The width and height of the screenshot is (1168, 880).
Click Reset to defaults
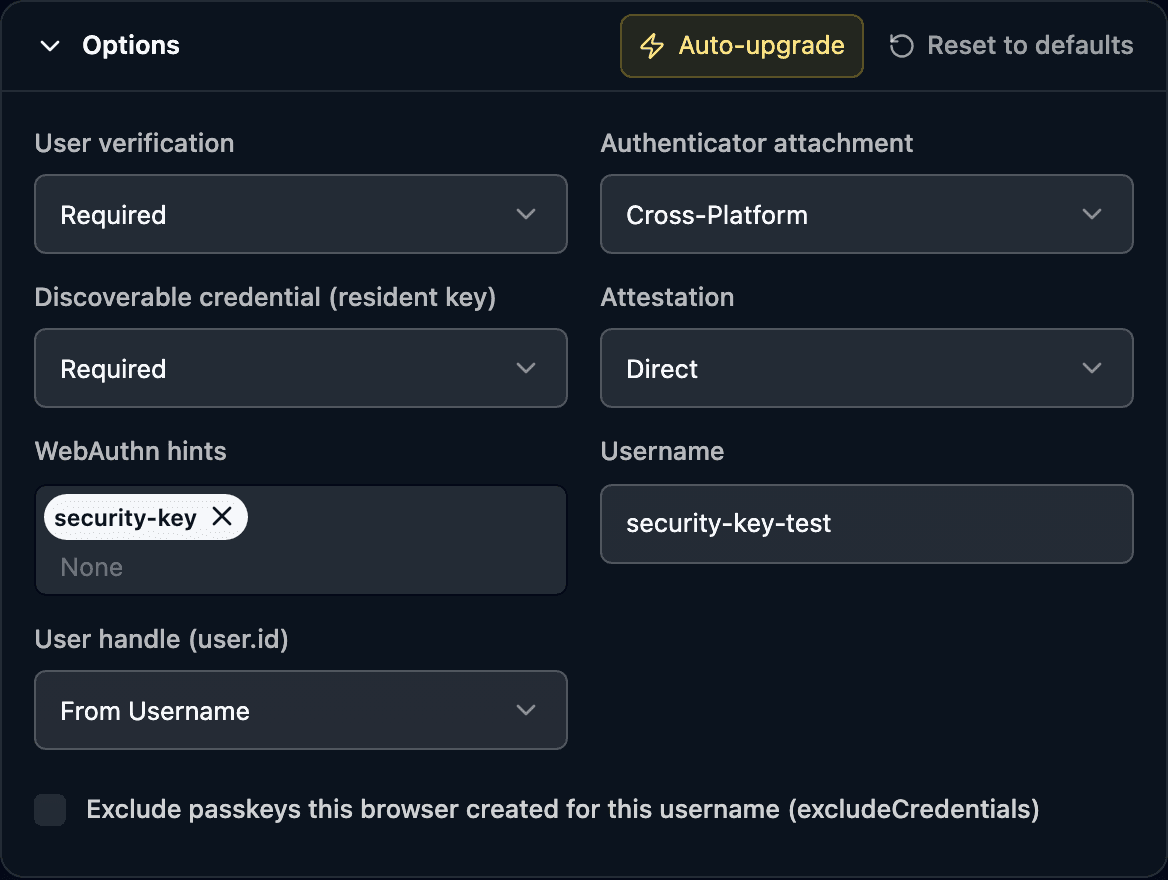click(1011, 46)
